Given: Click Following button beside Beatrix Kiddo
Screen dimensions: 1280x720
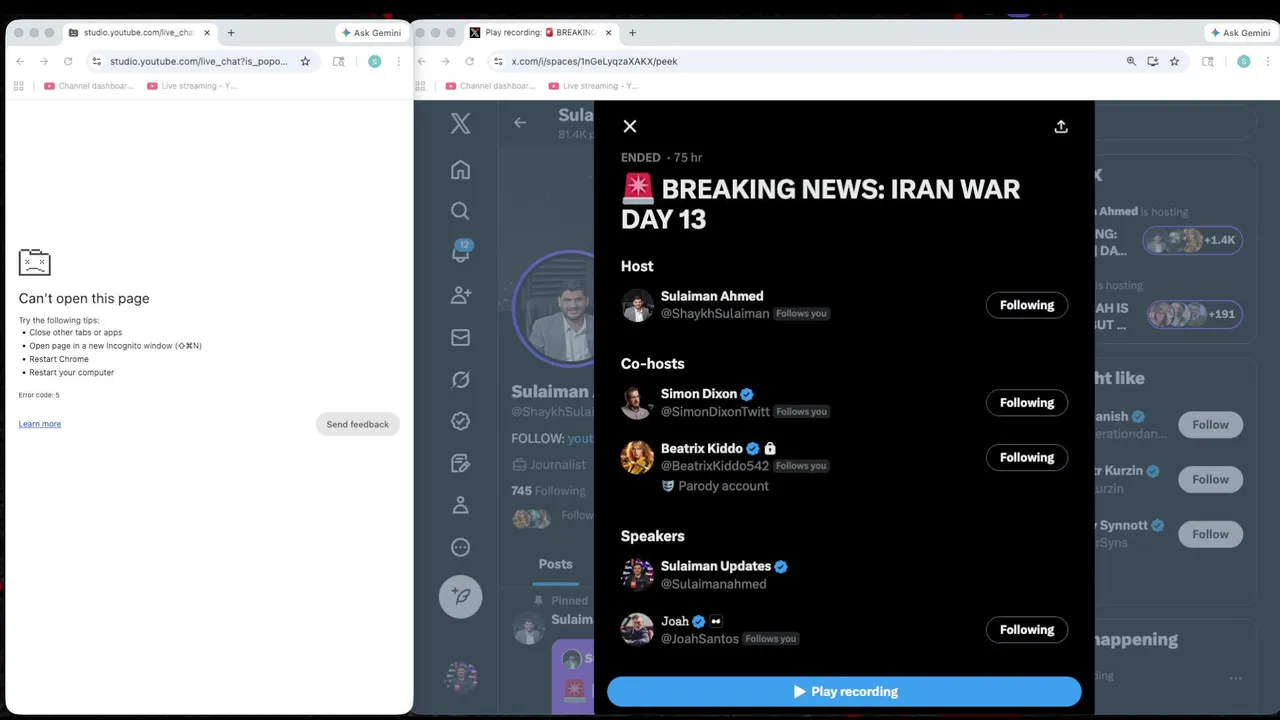Looking at the screenshot, I should click(1027, 457).
